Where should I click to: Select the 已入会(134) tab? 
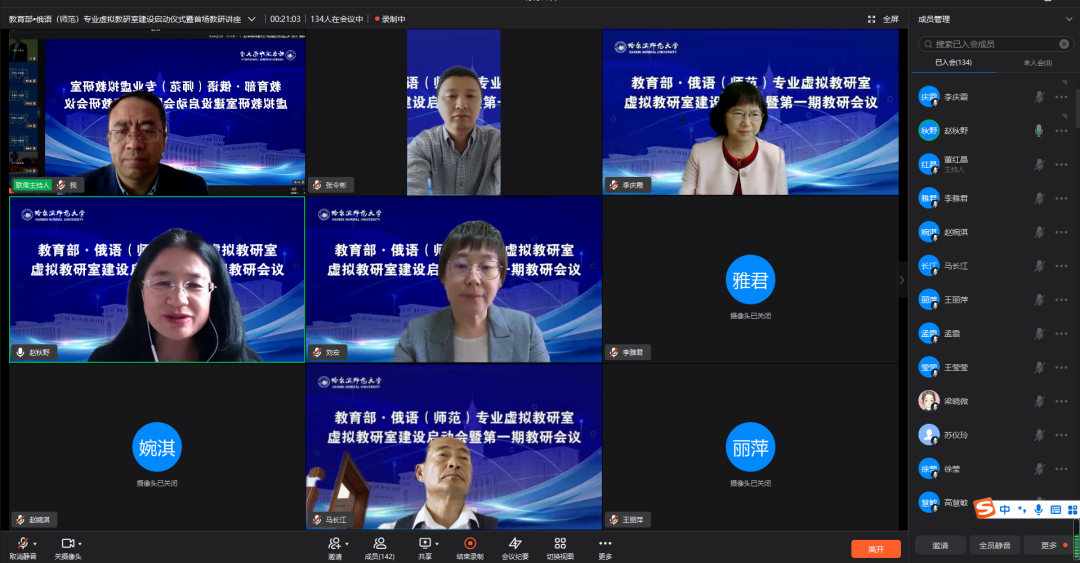click(x=953, y=63)
